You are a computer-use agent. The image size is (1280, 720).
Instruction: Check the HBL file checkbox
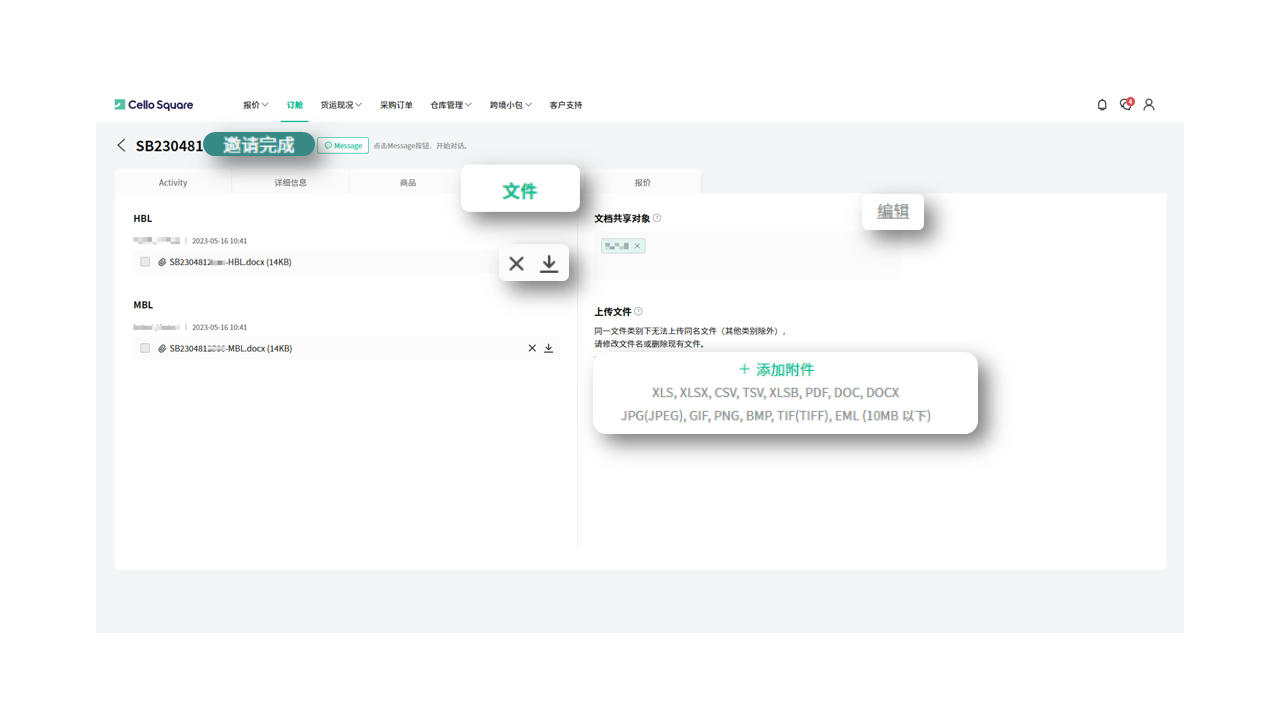145,262
